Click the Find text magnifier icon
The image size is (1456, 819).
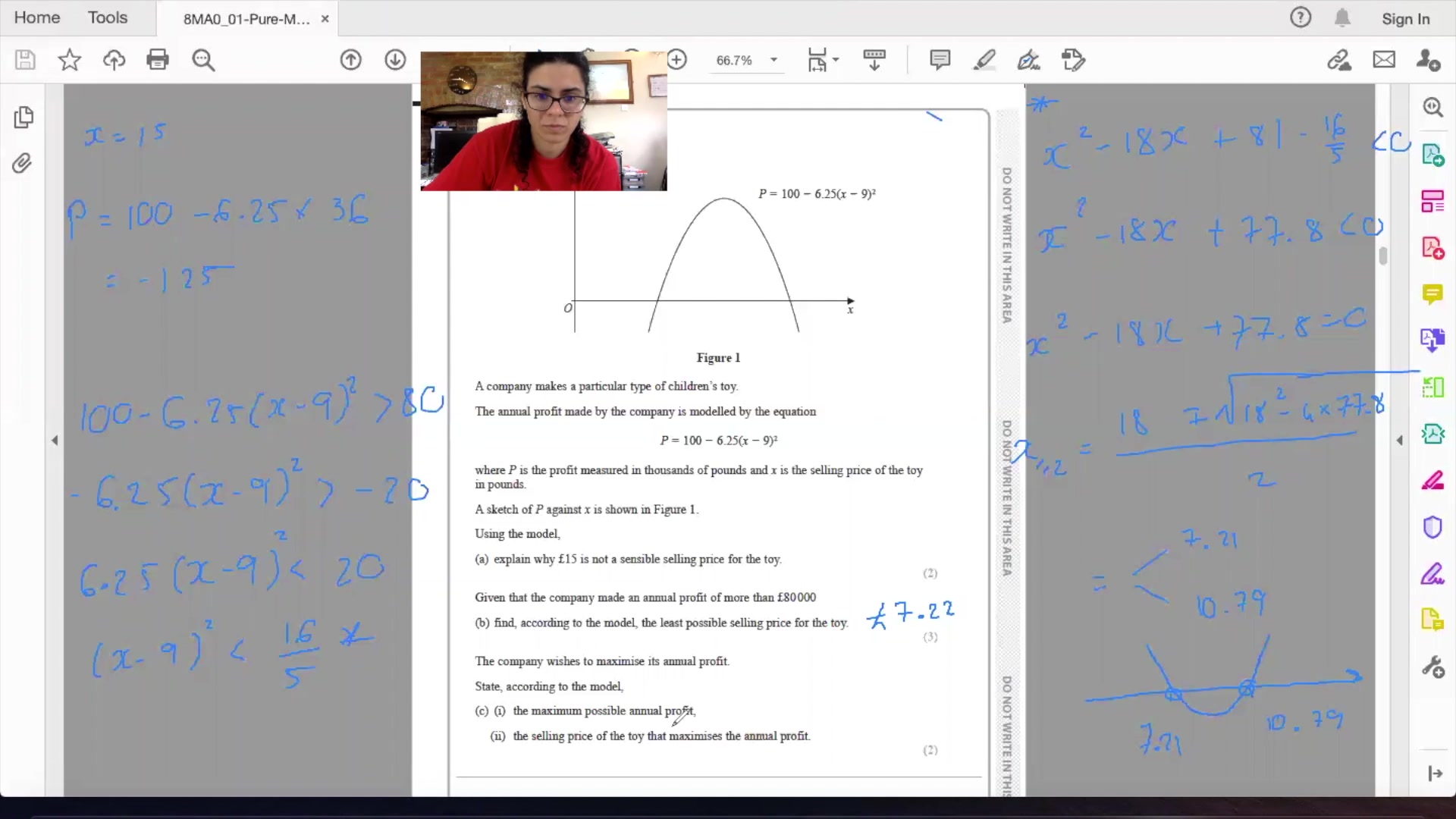pyautogui.click(x=203, y=60)
